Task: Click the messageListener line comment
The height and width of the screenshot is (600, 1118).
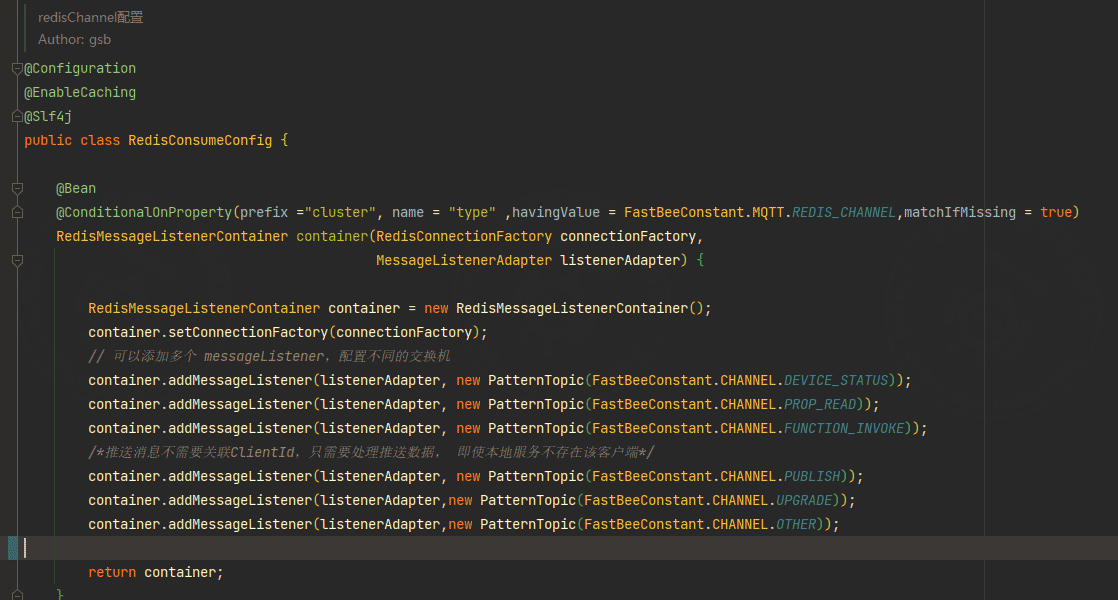Action: [x=270, y=356]
